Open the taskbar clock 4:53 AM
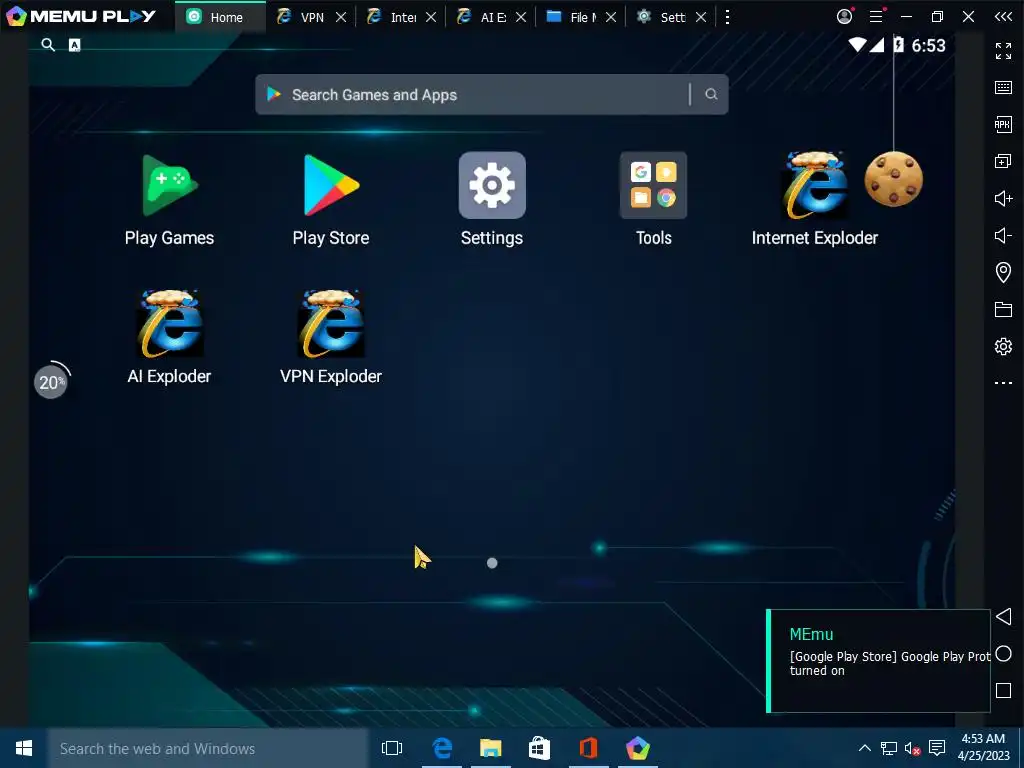 [984, 748]
